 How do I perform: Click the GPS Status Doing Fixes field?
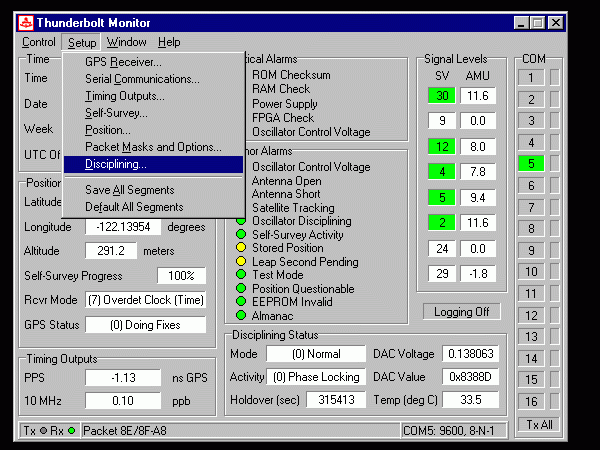[x=145, y=325]
